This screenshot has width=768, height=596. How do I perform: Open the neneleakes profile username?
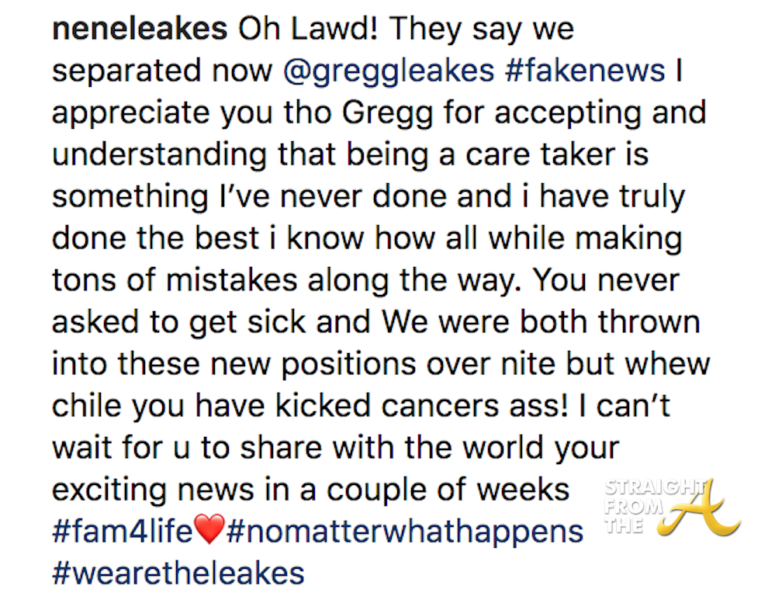[x=138, y=28]
